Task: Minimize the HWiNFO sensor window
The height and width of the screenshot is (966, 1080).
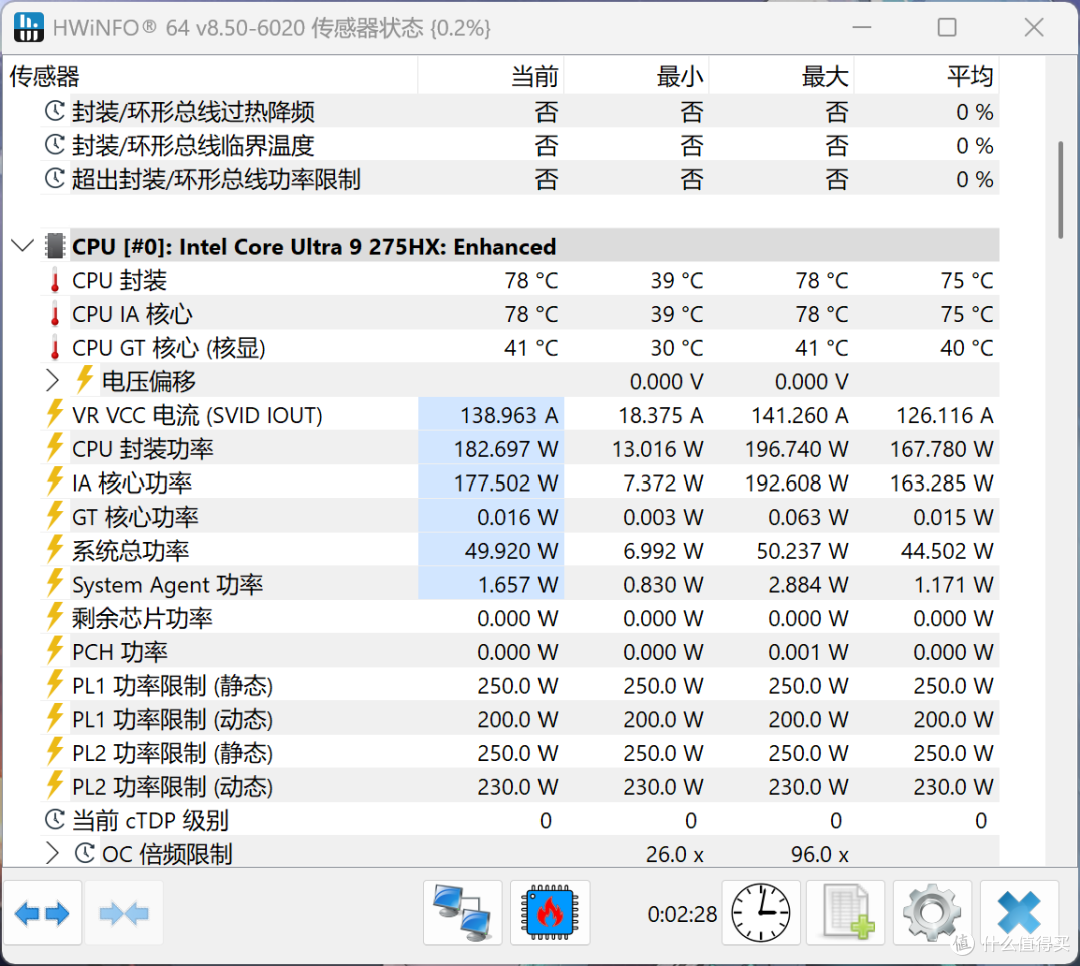Action: [862, 28]
